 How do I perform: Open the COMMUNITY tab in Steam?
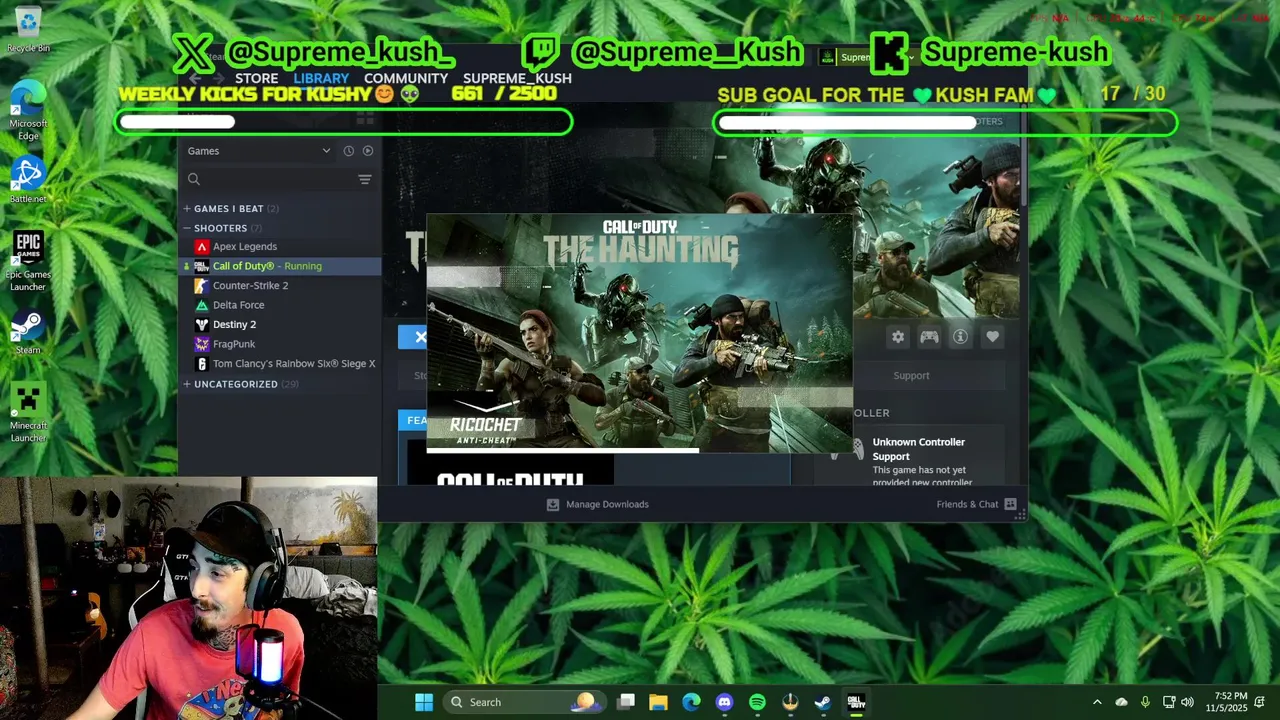pyautogui.click(x=406, y=78)
